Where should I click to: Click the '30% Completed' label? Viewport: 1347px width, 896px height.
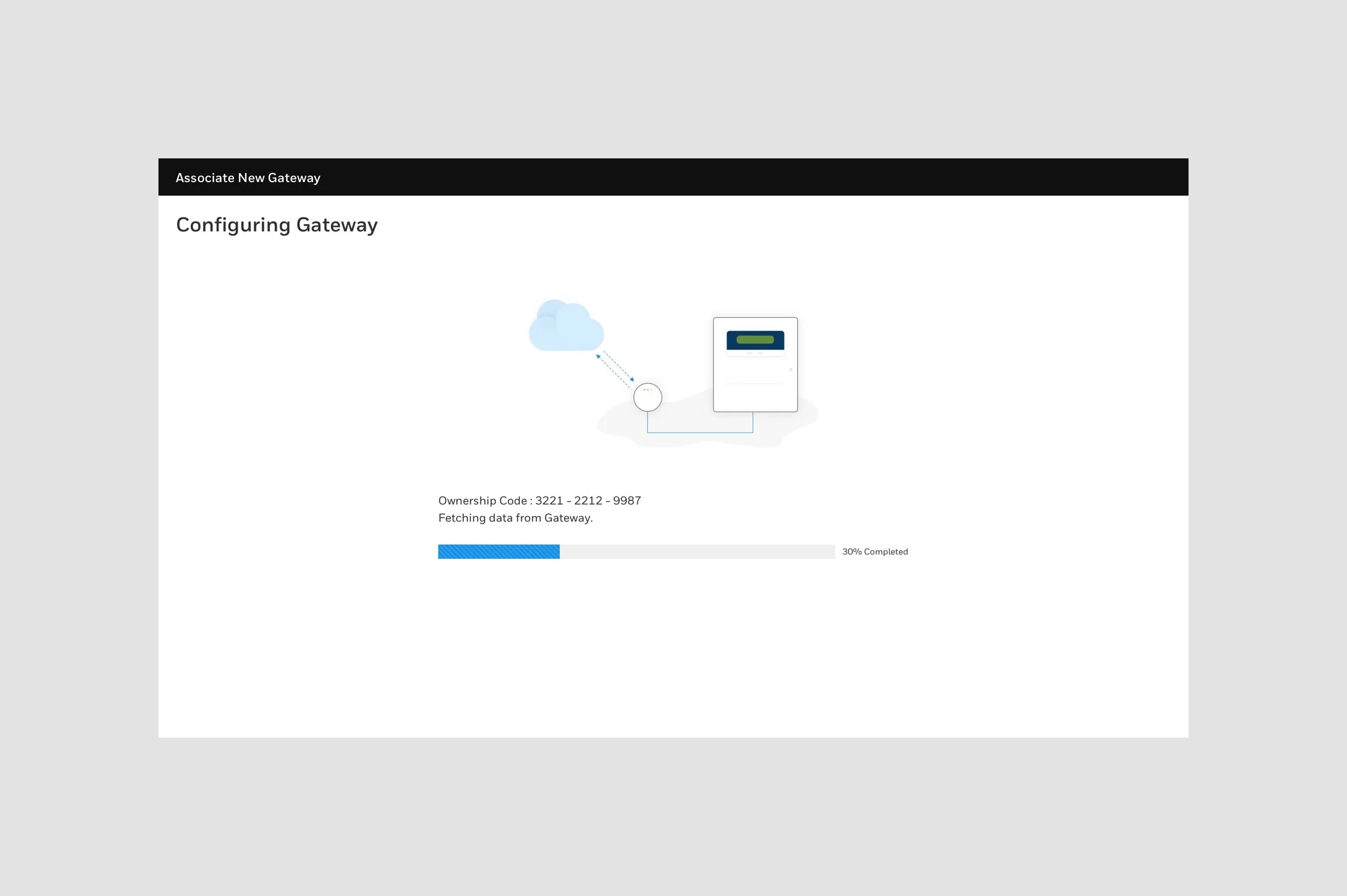point(874,552)
